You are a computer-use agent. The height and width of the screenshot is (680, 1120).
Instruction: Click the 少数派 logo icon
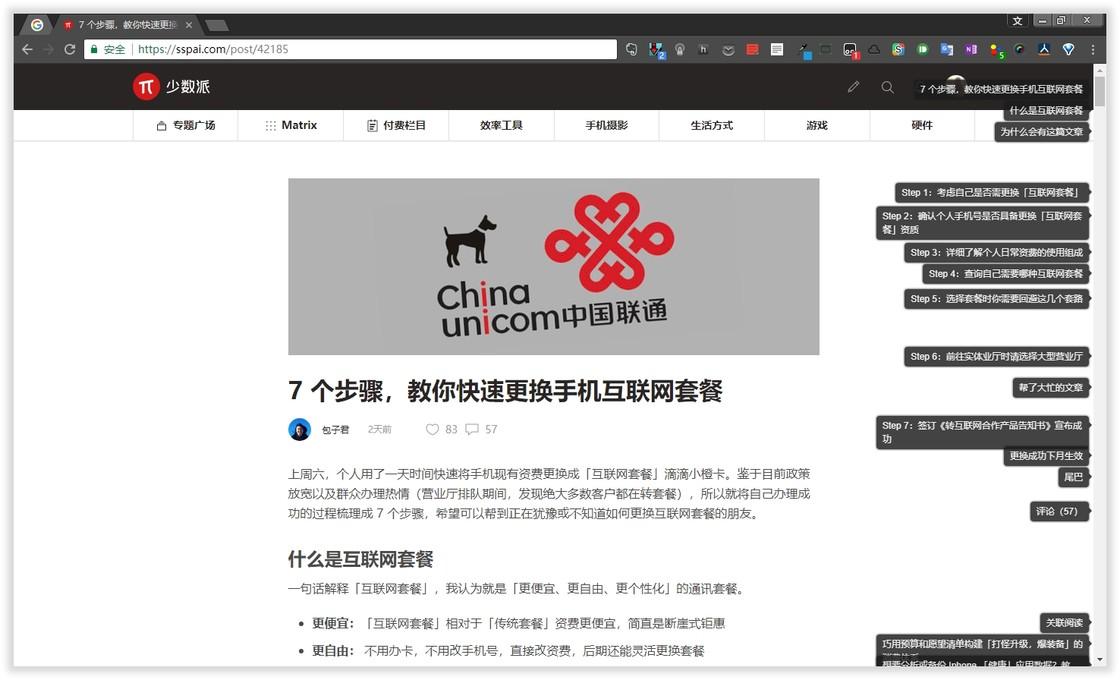point(146,86)
